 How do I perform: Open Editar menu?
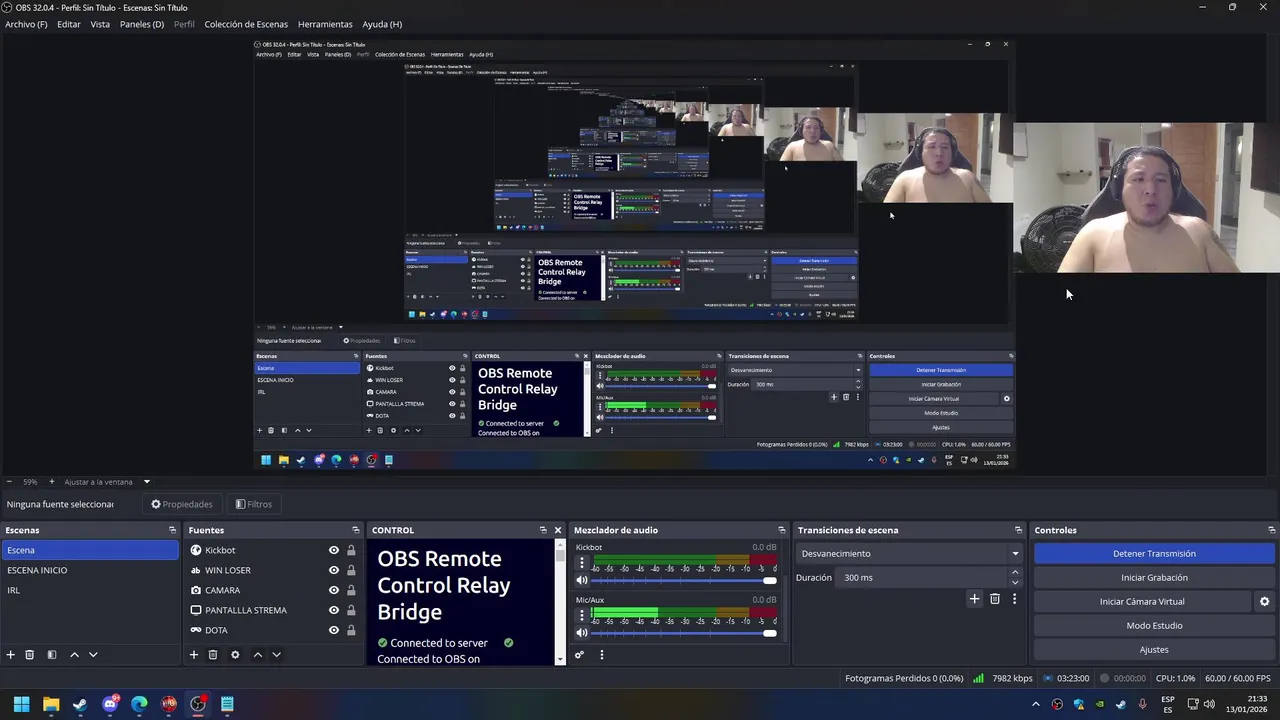click(69, 24)
